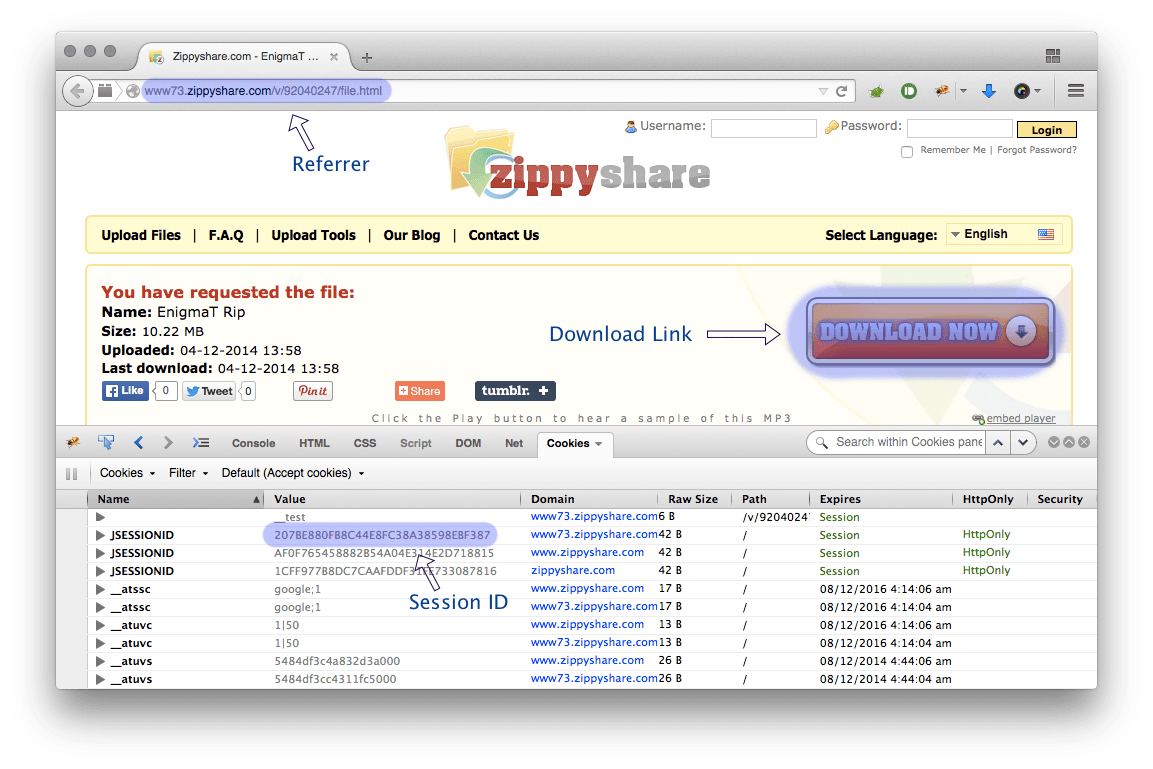Click the Firebug bug icon in the browser toolbar
The image size is (1153, 769).
pyautogui.click(x=942, y=91)
